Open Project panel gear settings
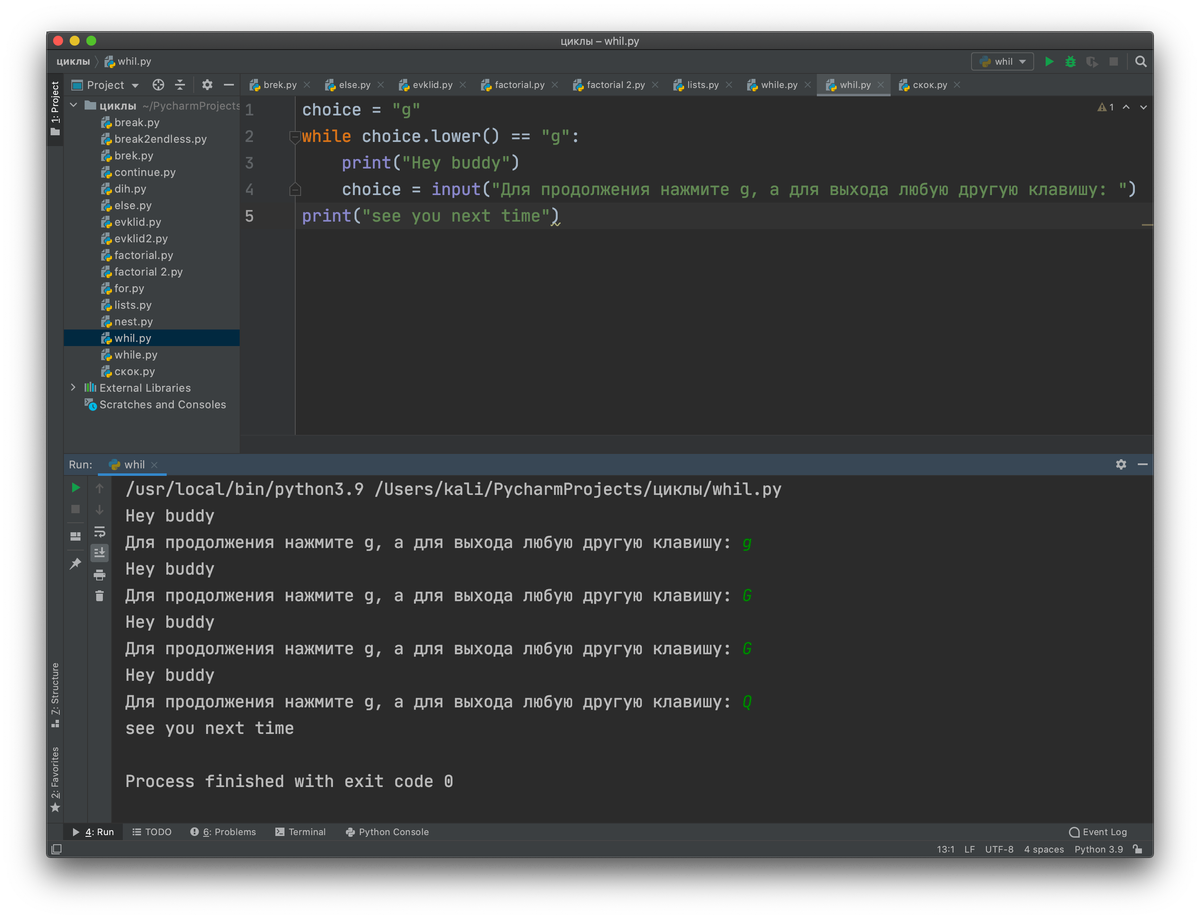1200x919 pixels. click(207, 85)
